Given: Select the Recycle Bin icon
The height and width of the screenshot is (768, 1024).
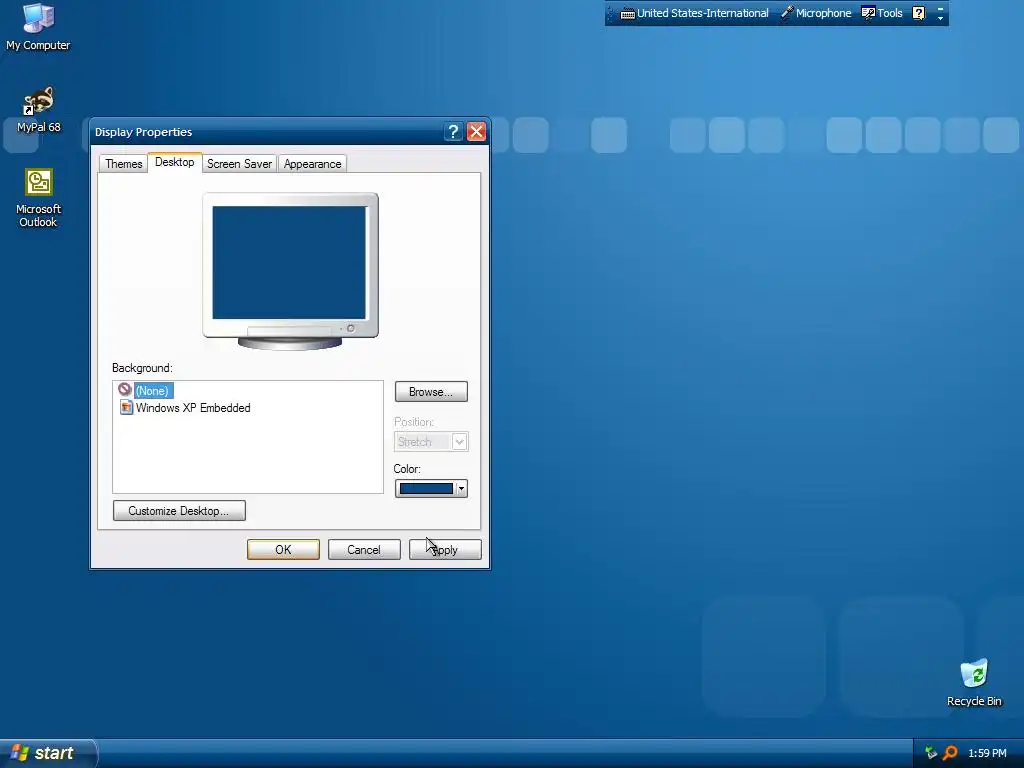Looking at the screenshot, I should tap(974, 682).
